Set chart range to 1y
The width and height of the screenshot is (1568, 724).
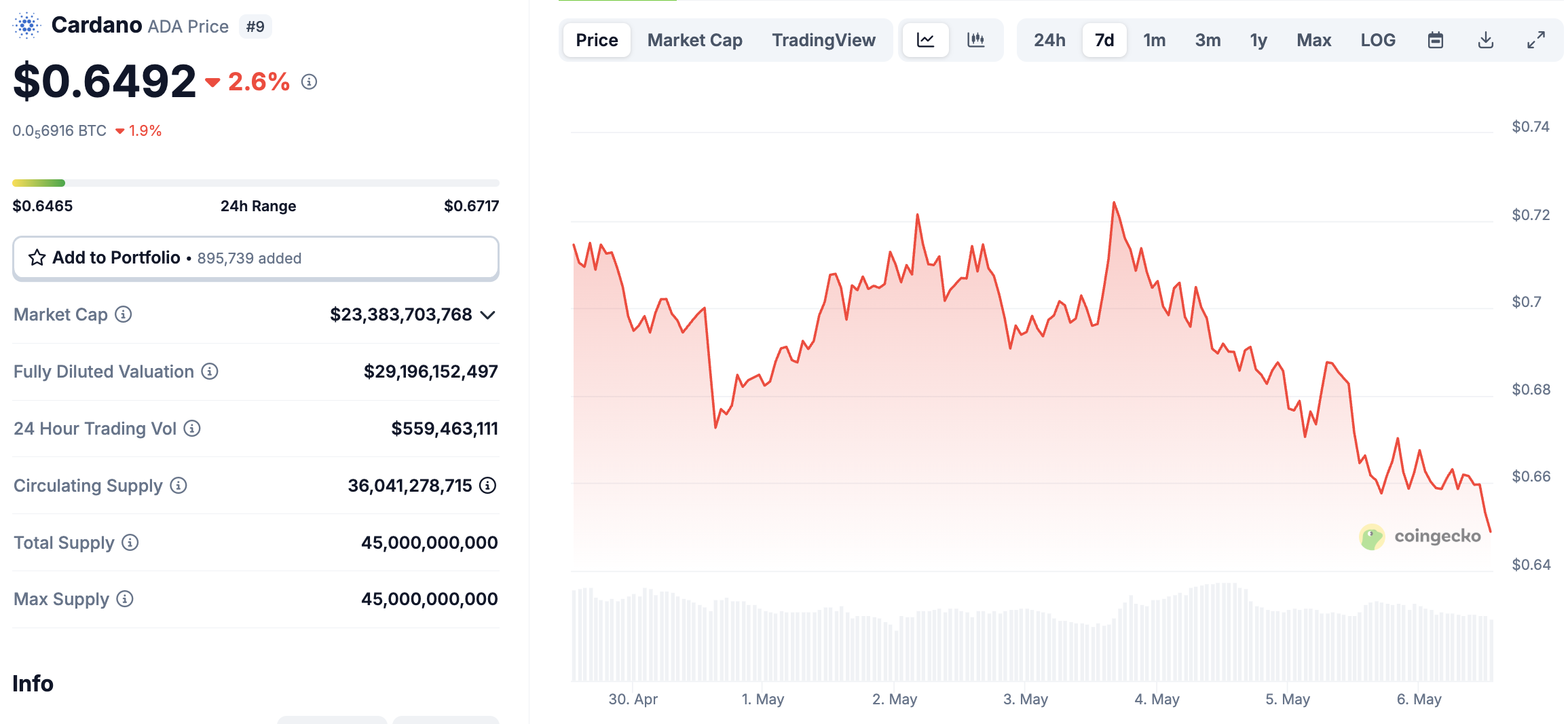[x=1258, y=40]
